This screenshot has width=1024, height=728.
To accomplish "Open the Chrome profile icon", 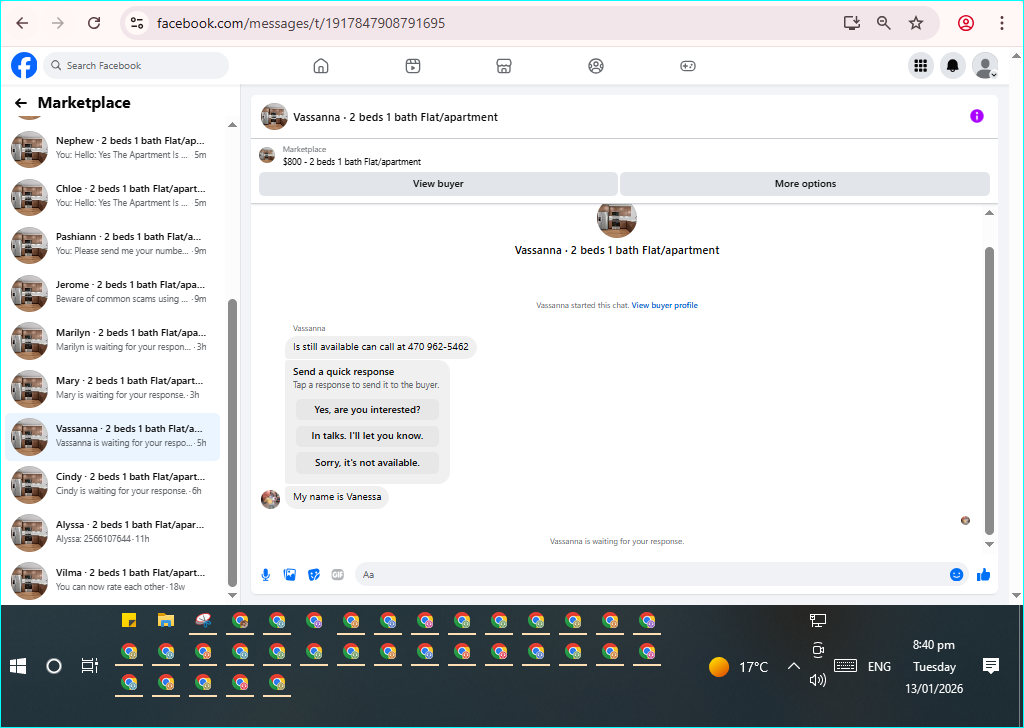I will click(x=966, y=23).
